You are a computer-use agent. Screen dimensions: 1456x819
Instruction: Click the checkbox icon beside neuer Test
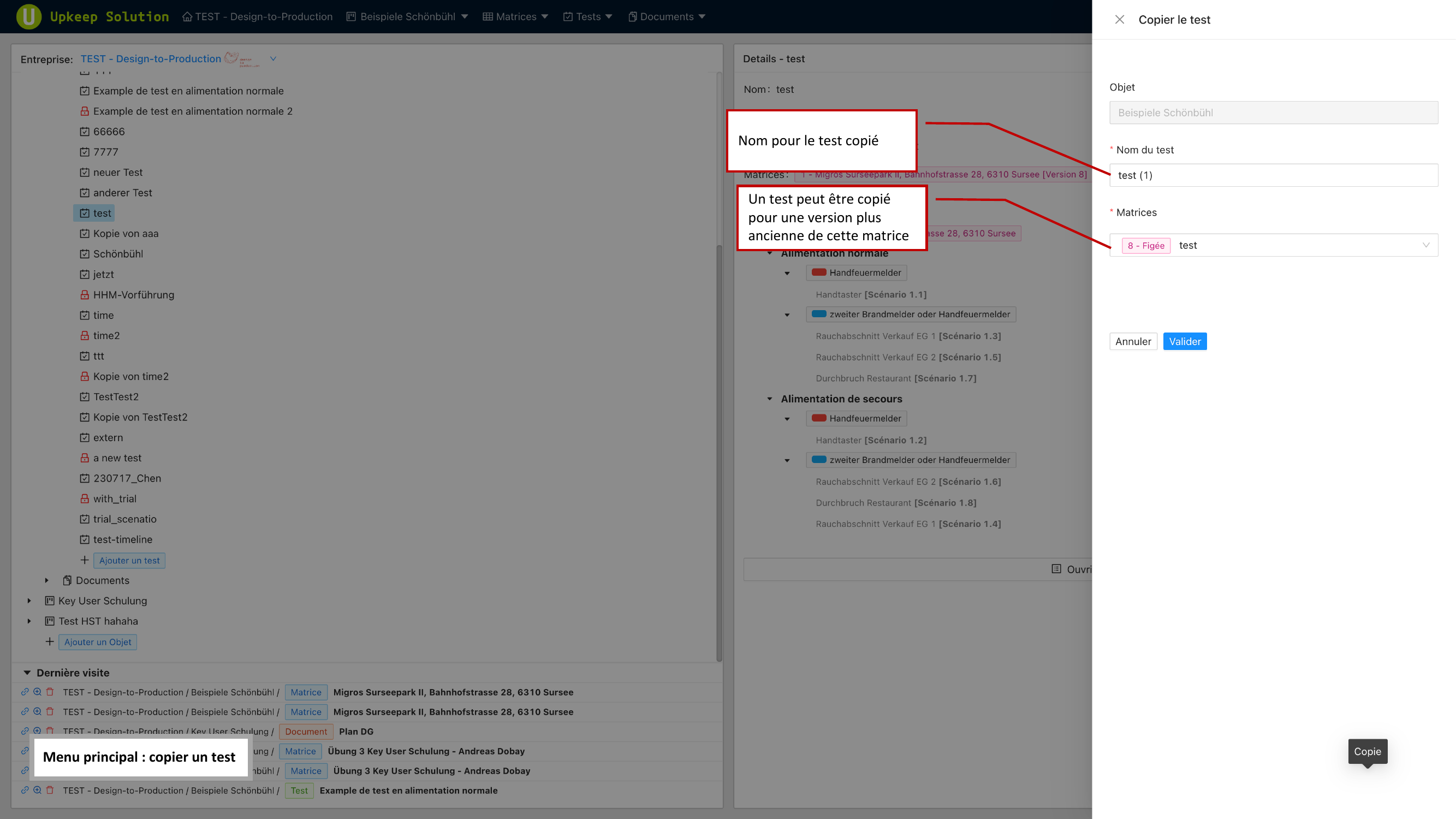pyautogui.click(x=84, y=173)
